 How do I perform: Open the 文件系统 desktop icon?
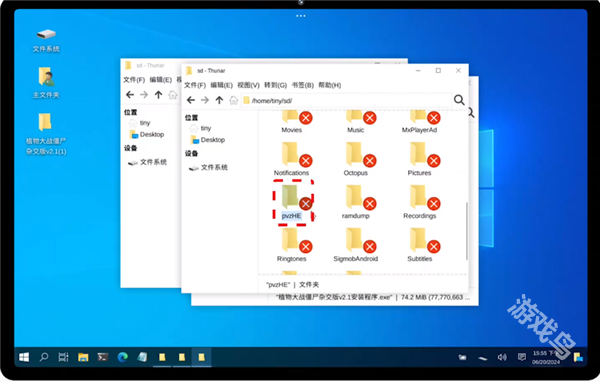tap(46, 40)
